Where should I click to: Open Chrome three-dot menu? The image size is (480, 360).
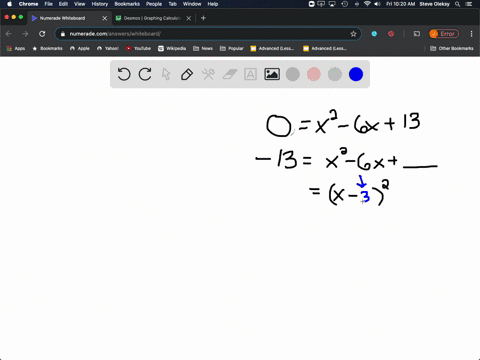click(x=471, y=34)
